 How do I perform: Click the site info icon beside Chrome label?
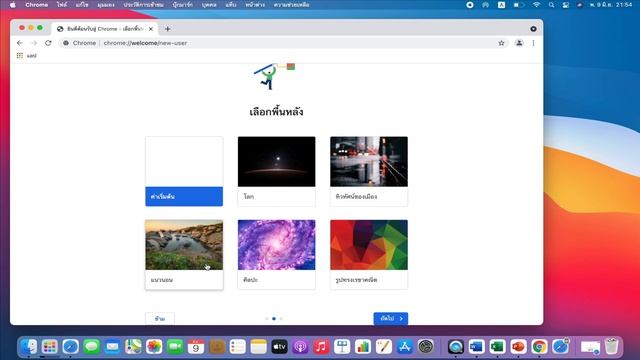pyautogui.click(x=66, y=43)
